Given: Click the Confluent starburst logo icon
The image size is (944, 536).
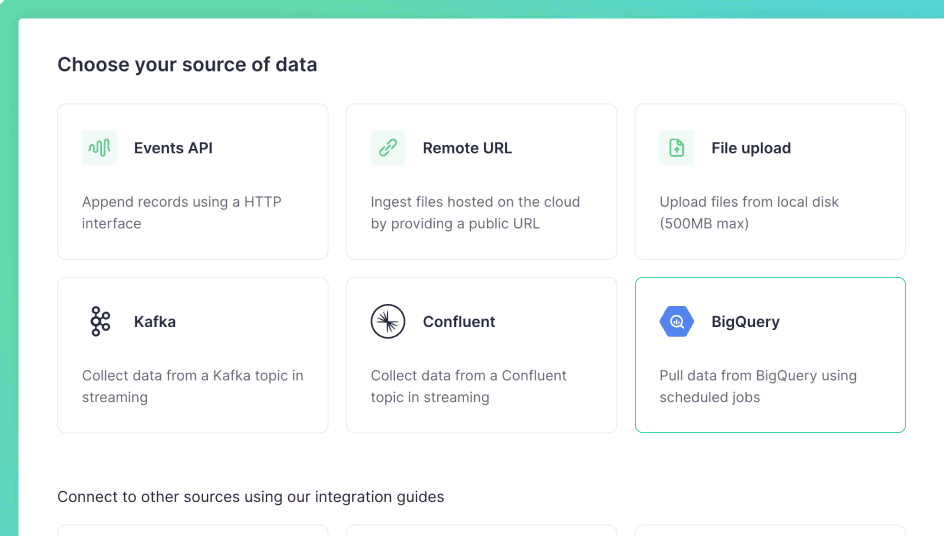Looking at the screenshot, I should pyautogui.click(x=388, y=321).
